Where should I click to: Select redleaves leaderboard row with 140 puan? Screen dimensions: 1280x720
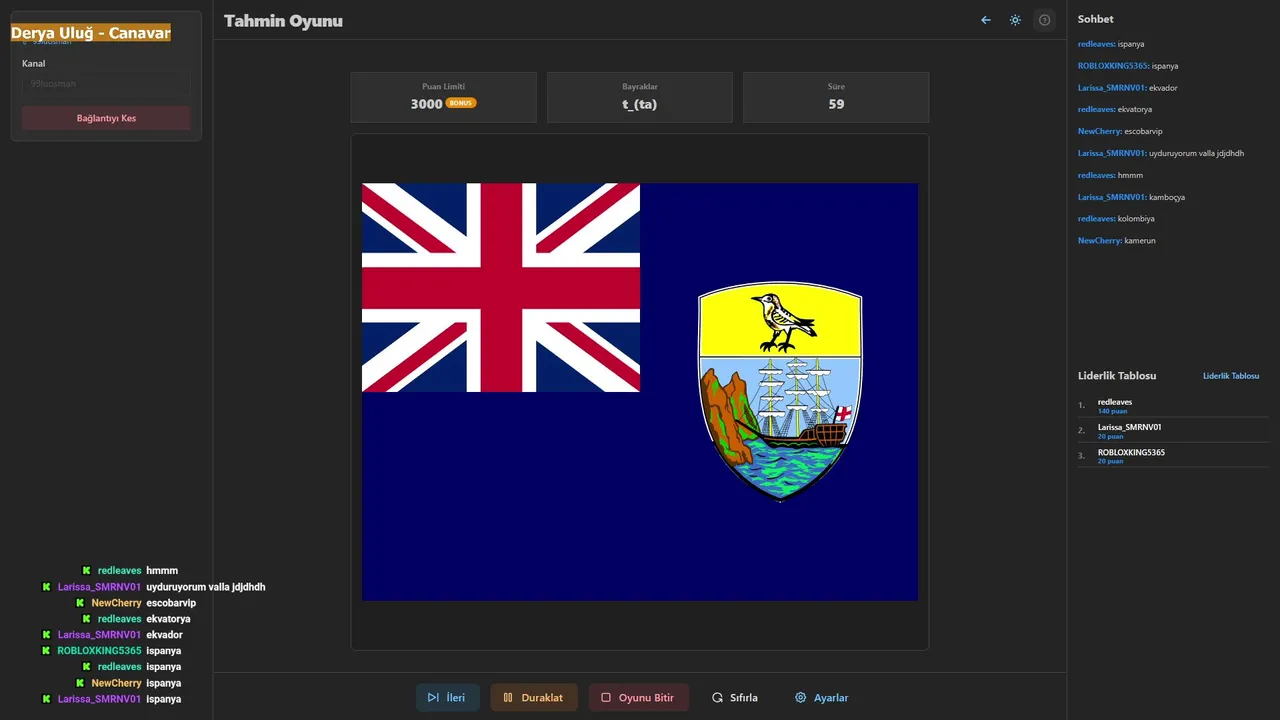click(x=1173, y=405)
